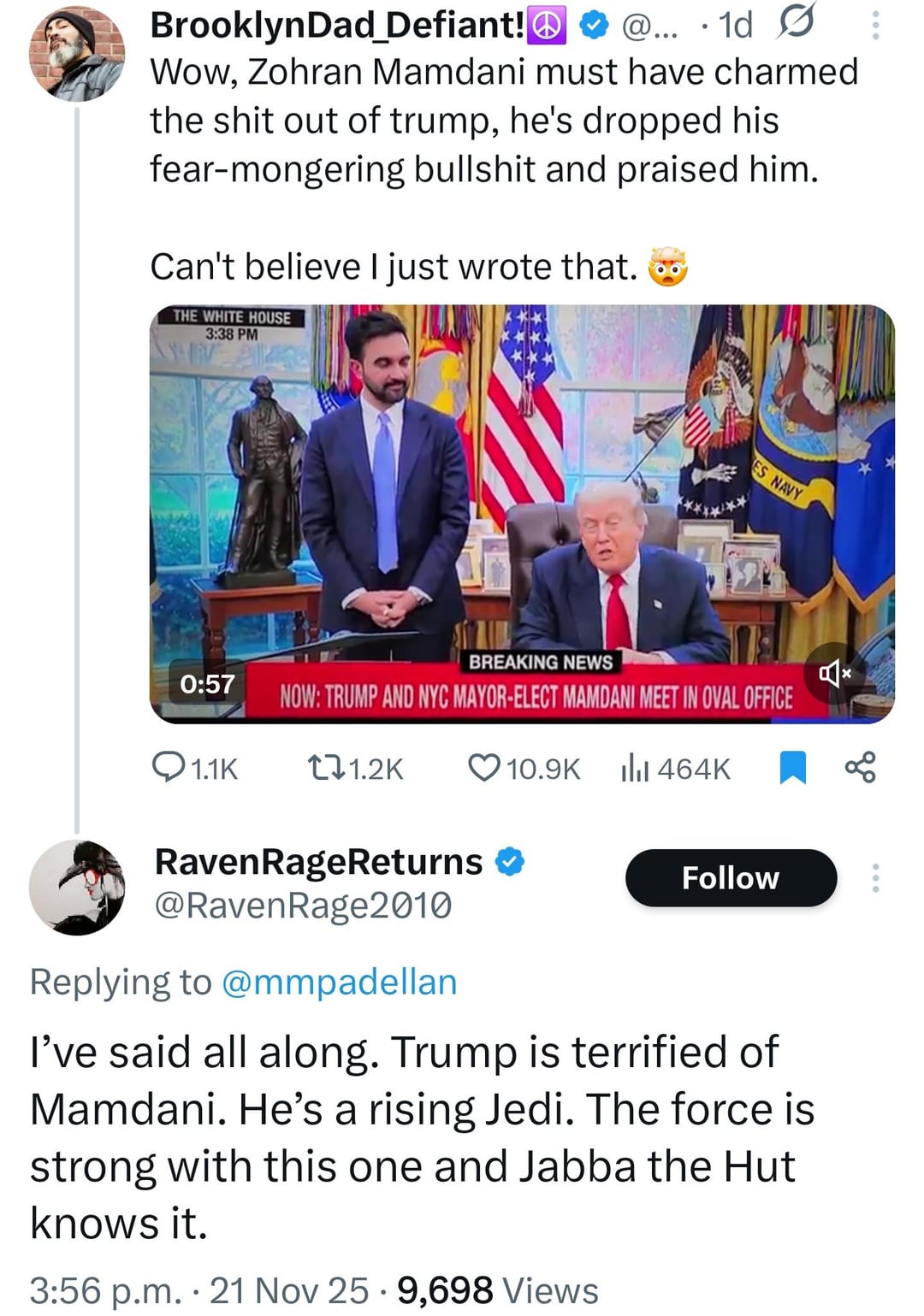The height and width of the screenshot is (1316, 924).
Task: Click RavenRageReturns blue verified badge
Action: coord(510,862)
